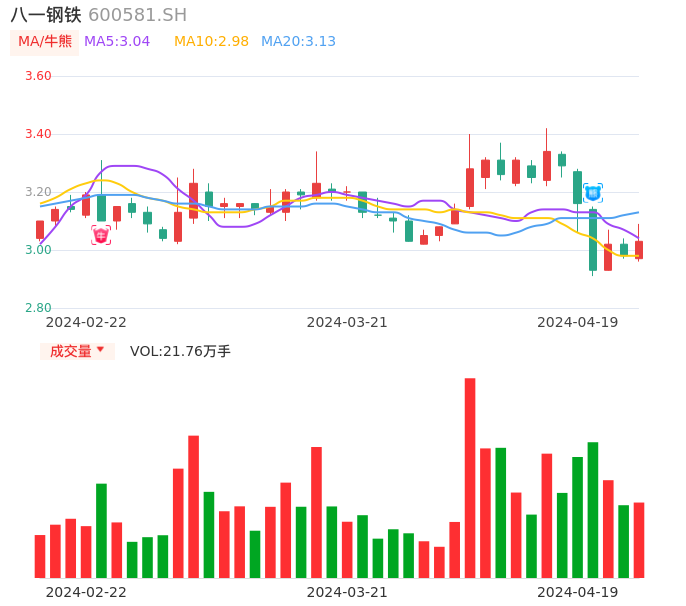Screen dimensions: 686x606
Task: Click the blue bear signal marker icon
Action: click(593, 193)
